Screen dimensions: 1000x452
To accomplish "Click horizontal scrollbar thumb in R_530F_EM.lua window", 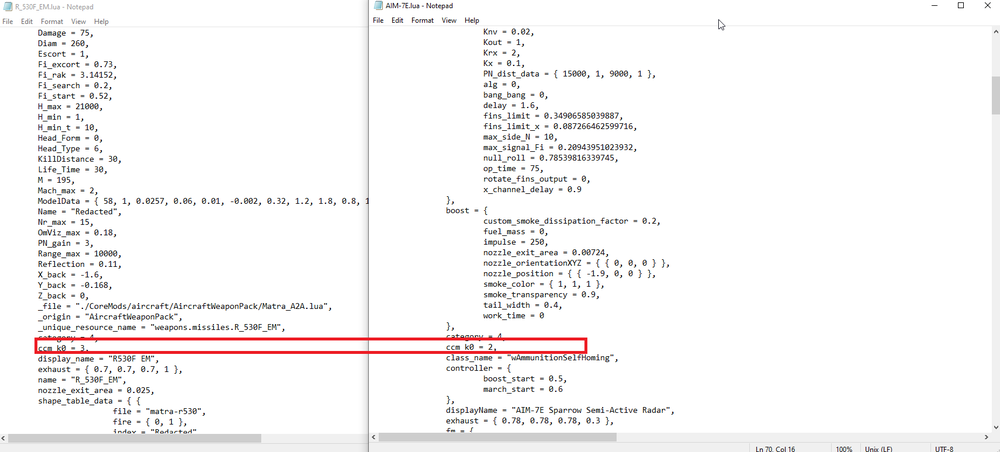I will pyautogui.click(x=134, y=438).
